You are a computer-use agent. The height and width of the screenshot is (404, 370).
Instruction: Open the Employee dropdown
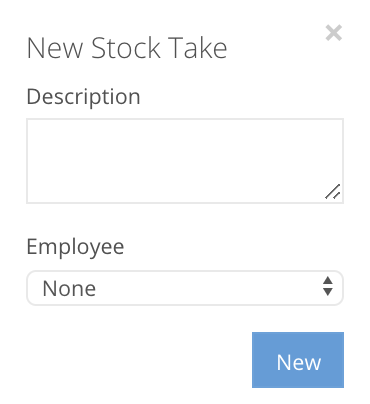pos(185,288)
